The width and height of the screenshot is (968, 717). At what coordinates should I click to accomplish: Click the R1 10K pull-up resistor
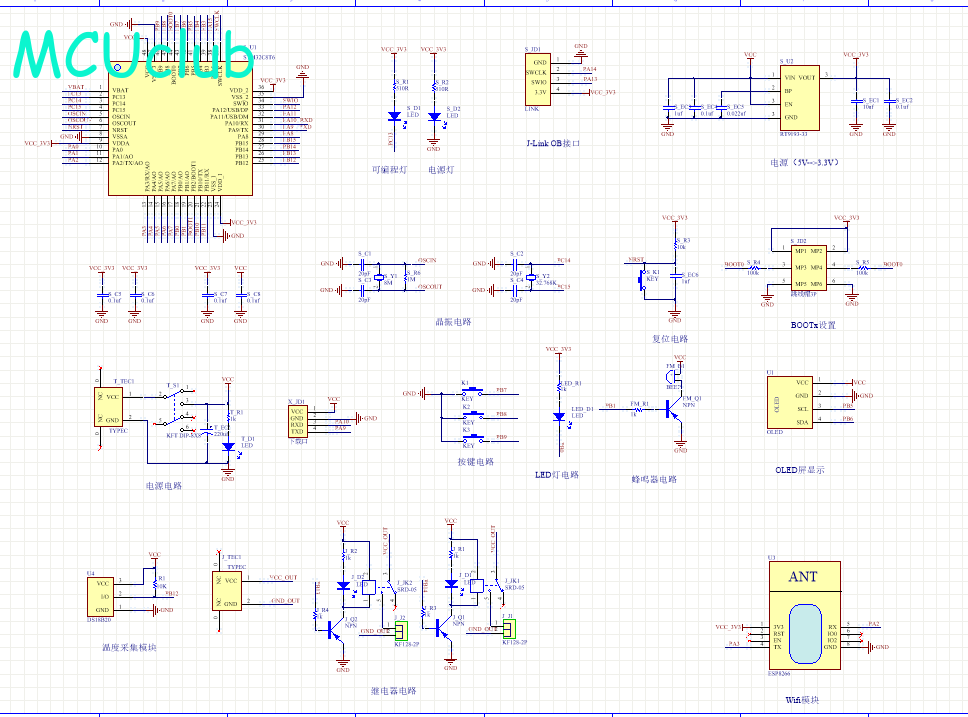(155, 584)
